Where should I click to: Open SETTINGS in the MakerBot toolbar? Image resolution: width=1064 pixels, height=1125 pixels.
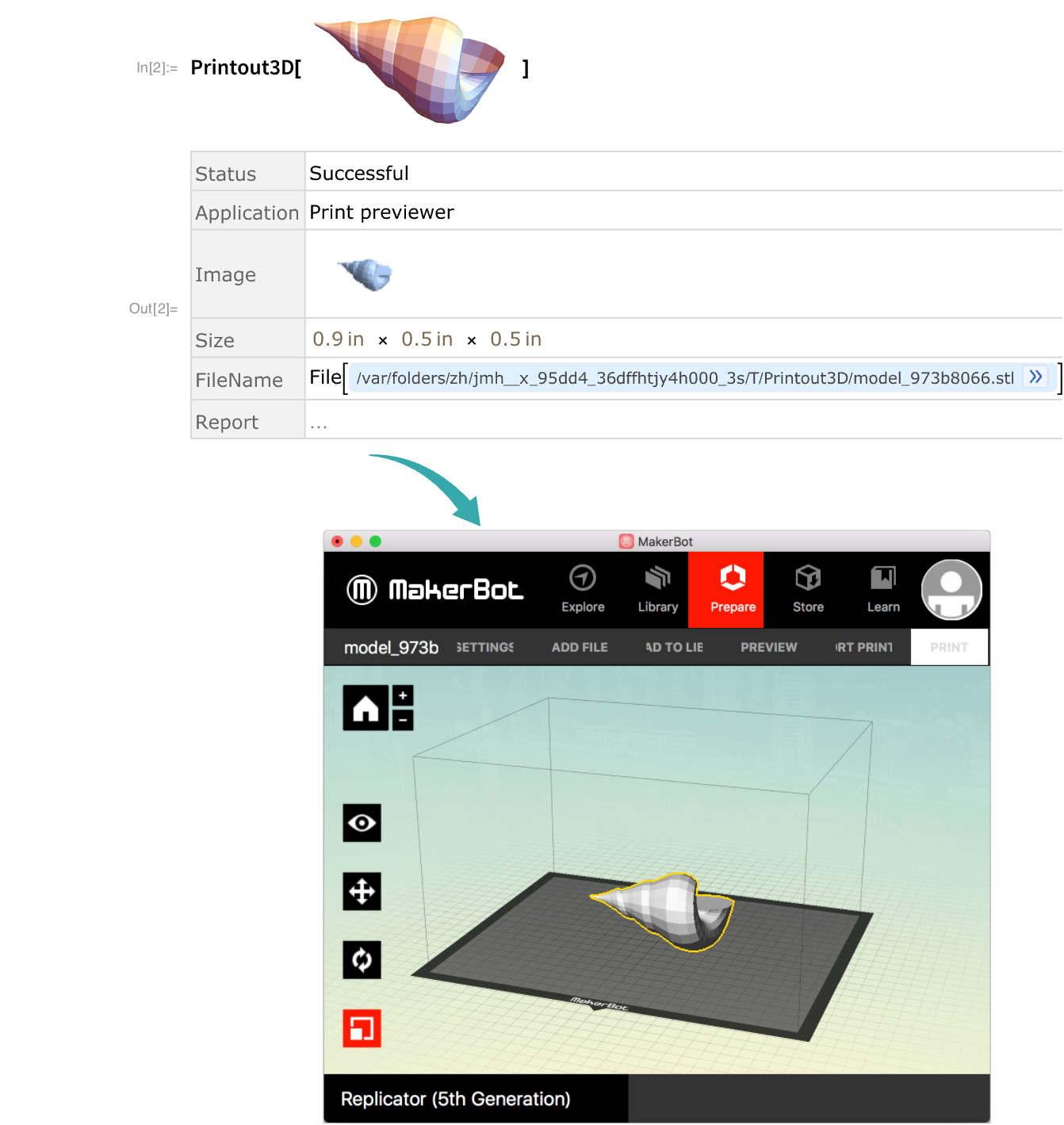[485, 647]
